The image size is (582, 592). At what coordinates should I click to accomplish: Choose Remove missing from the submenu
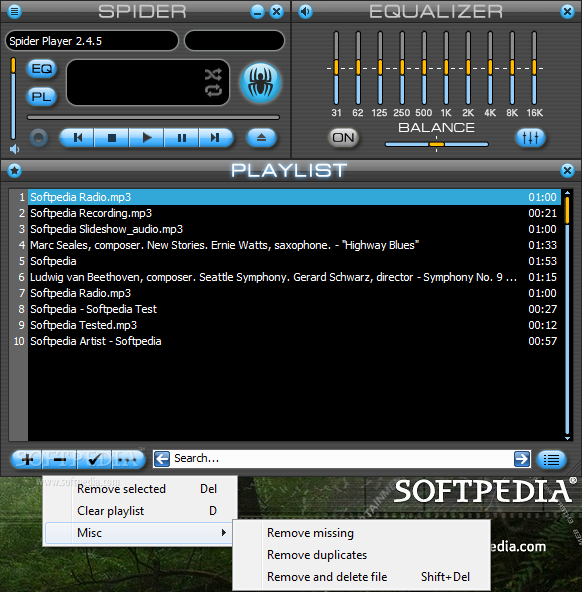[362, 533]
